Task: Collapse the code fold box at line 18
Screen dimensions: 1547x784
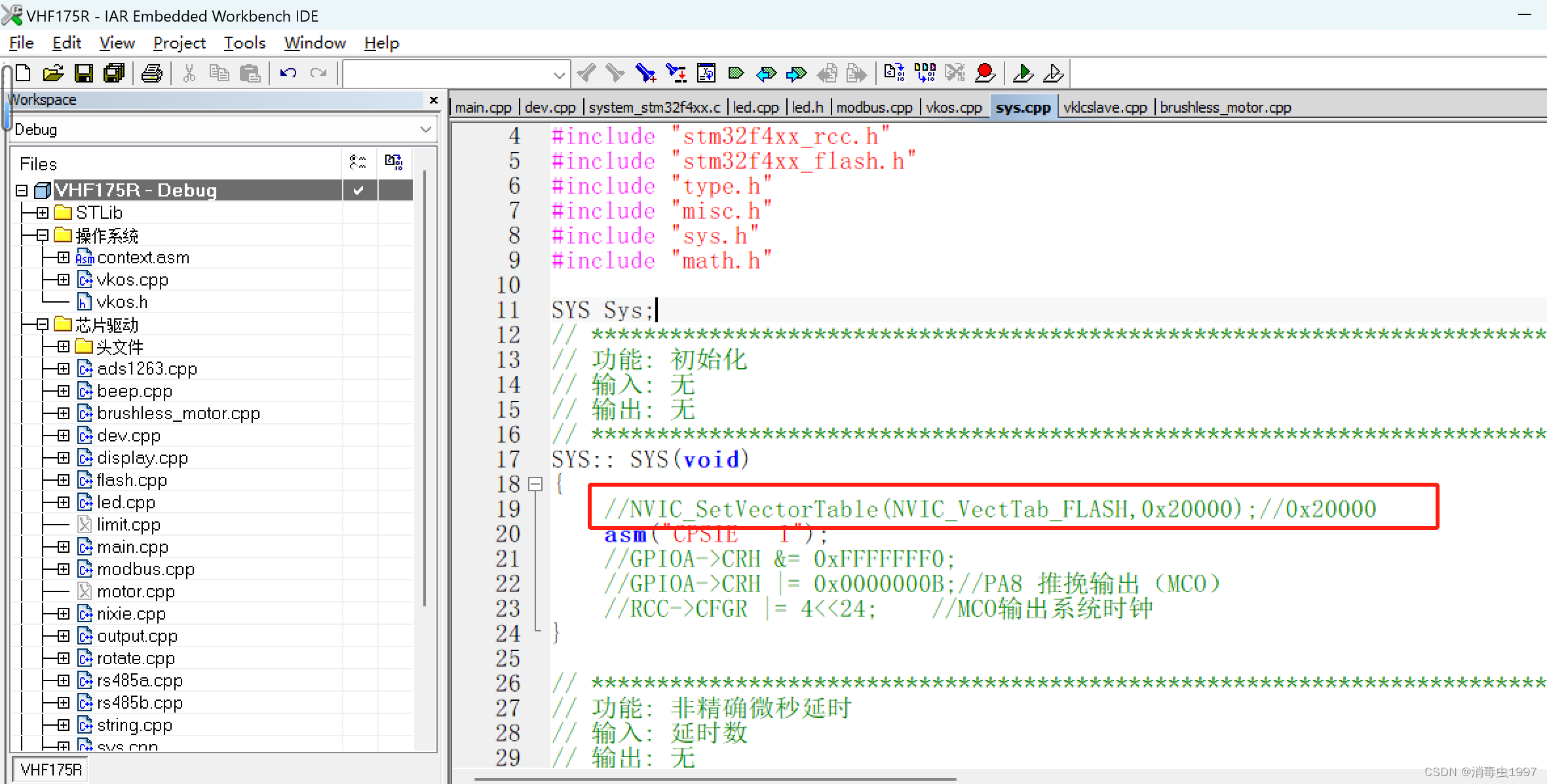Action: [535, 484]
